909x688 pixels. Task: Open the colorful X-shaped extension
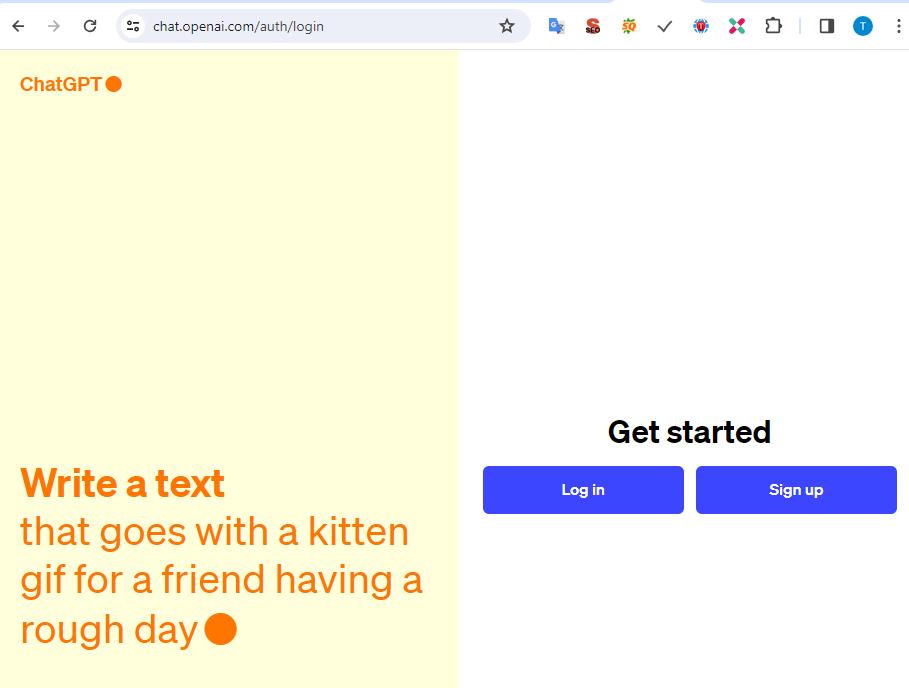(737, 26)
